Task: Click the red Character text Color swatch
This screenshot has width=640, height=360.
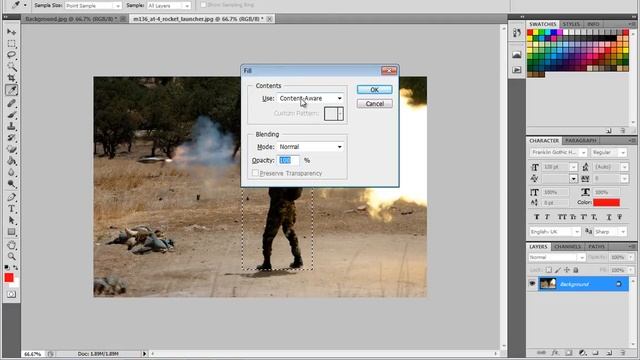Action: pos(606,202)
